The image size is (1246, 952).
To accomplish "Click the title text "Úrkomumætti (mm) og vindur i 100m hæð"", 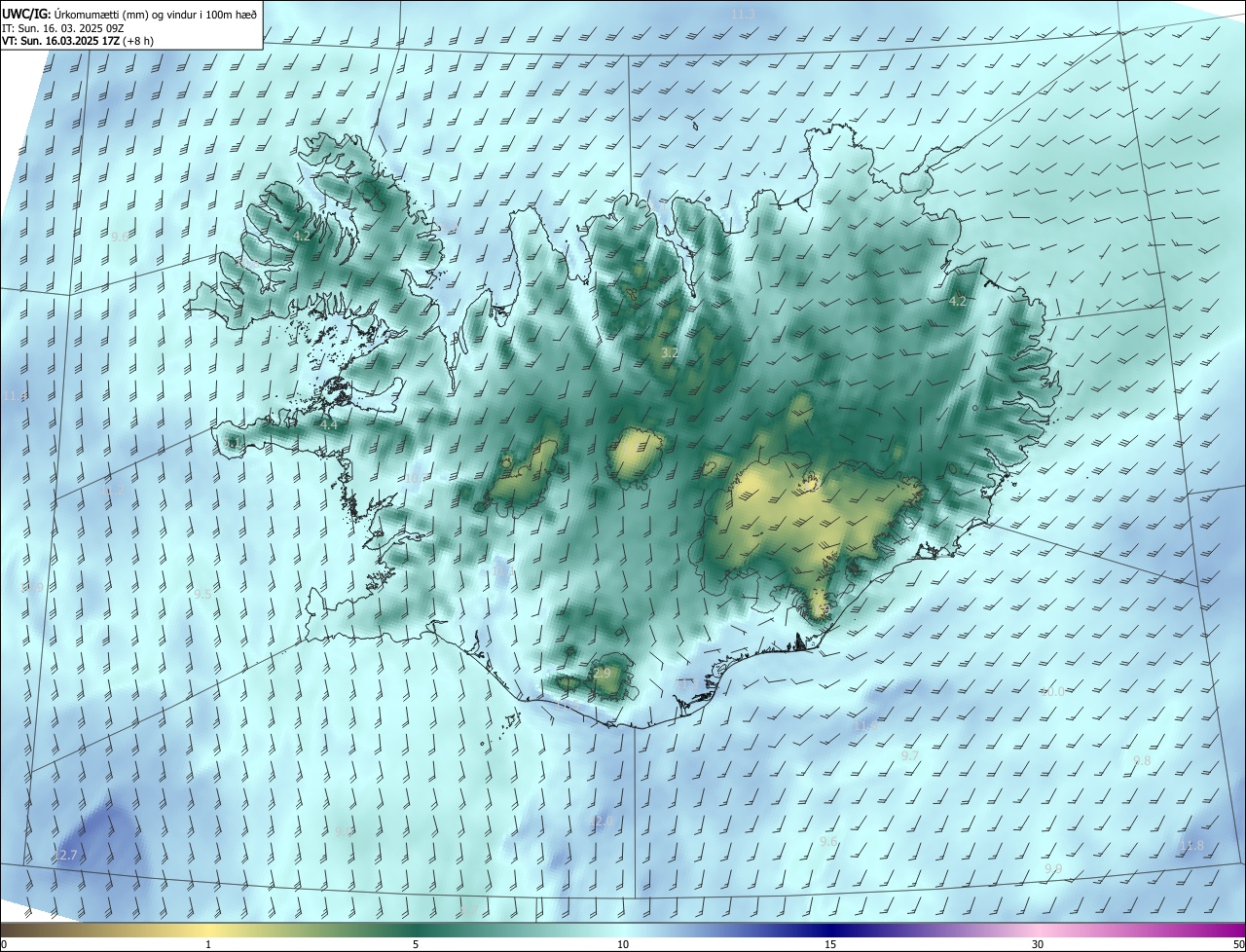I will pos(156,15).
